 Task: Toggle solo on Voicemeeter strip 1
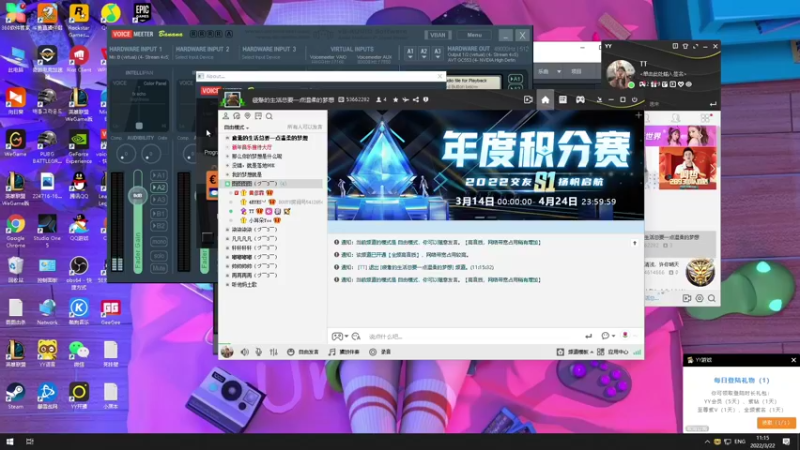(159, 256)
